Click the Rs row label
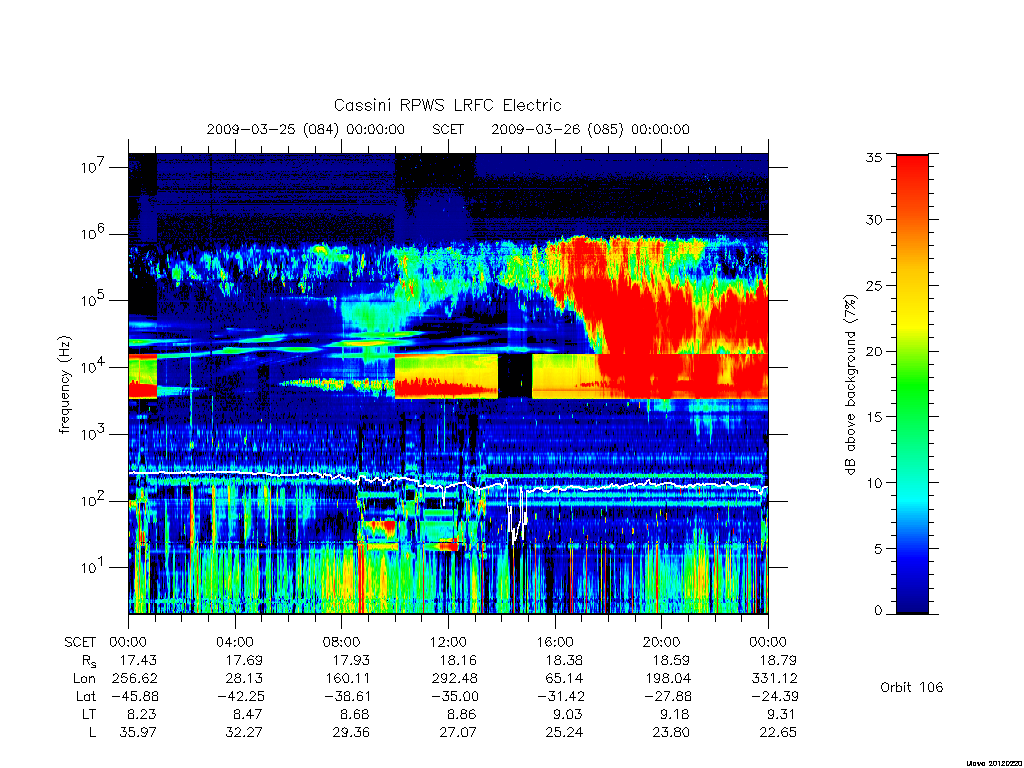 (x=87, y=662)
